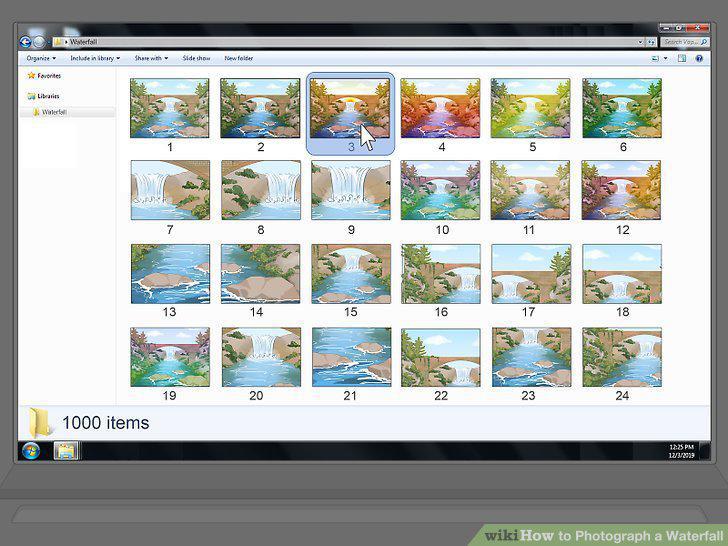Viewport: 728px width, 546px height.
Task: Select waterfall photo 9
Action: coord(351,190)
